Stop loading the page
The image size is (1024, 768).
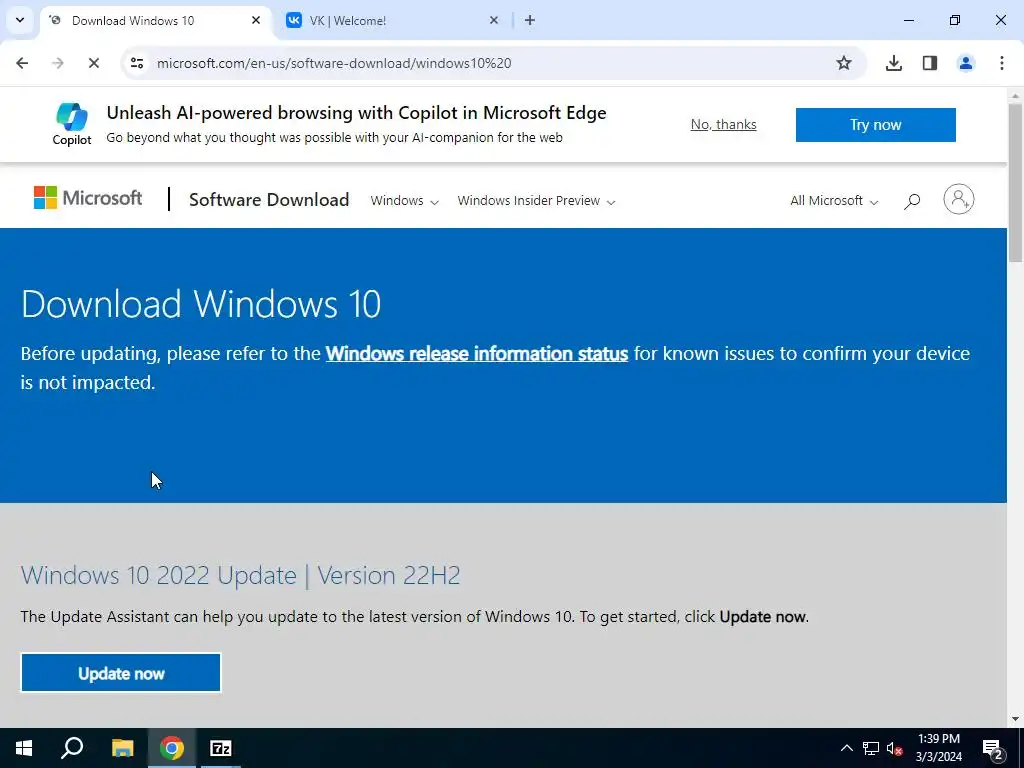[93, 63]
